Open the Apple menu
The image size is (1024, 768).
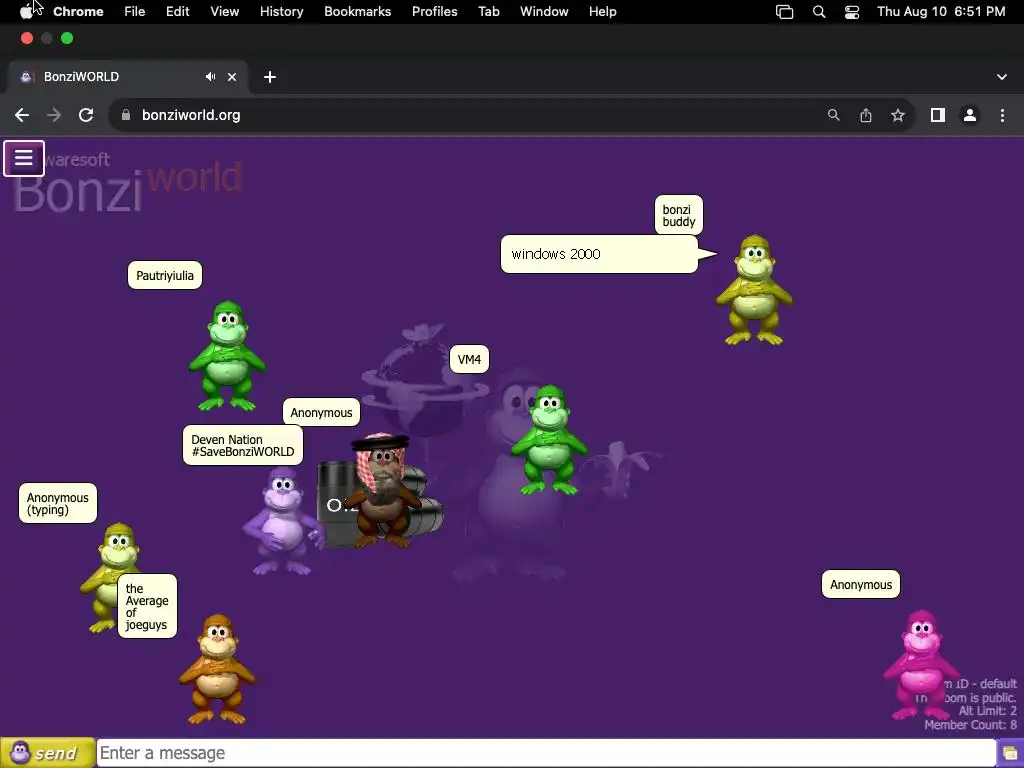click(26, 11)
